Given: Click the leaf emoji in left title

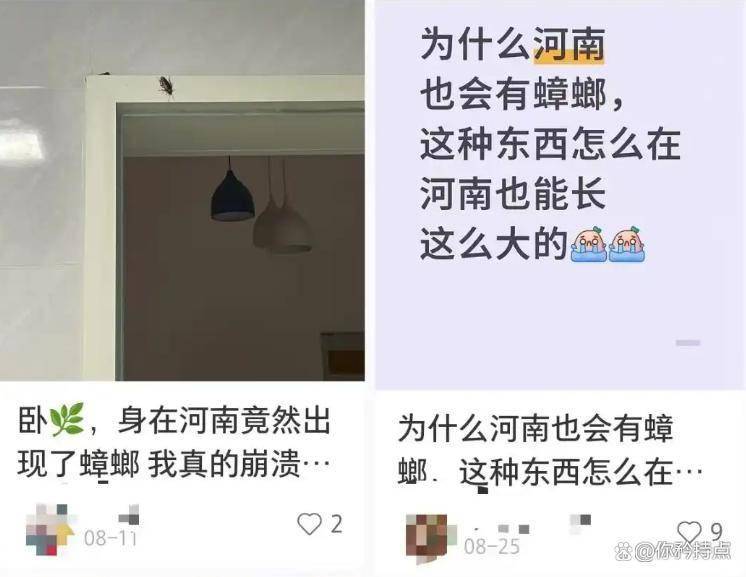Looking at the screenshot, I should point(67,420).
